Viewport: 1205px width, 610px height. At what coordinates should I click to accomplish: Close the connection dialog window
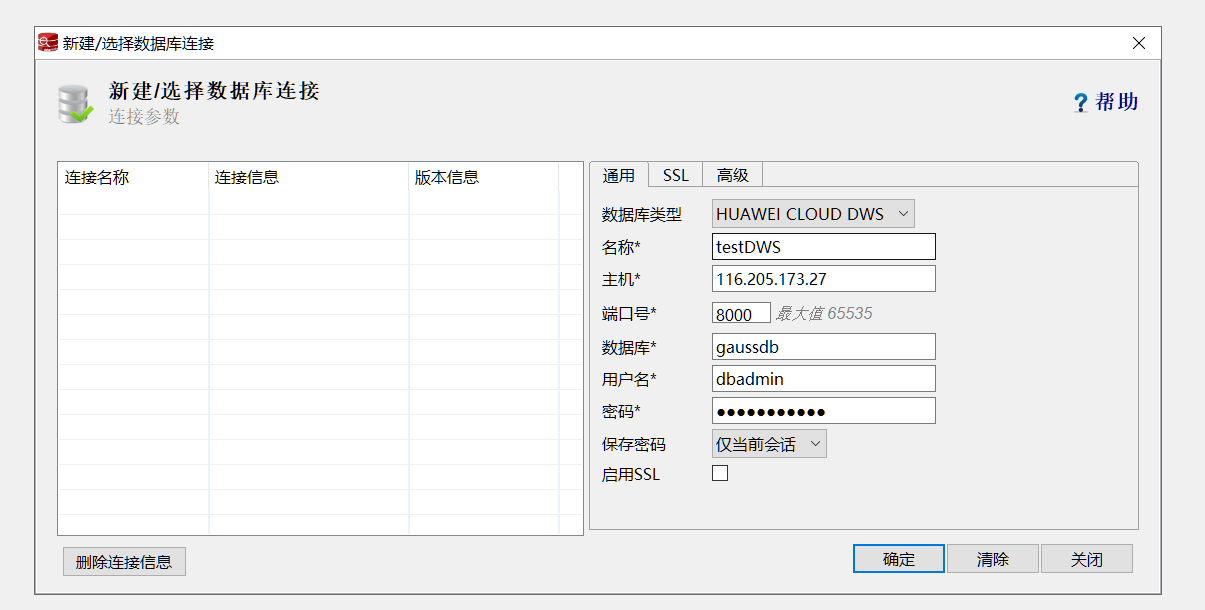tap(1139, 43)
